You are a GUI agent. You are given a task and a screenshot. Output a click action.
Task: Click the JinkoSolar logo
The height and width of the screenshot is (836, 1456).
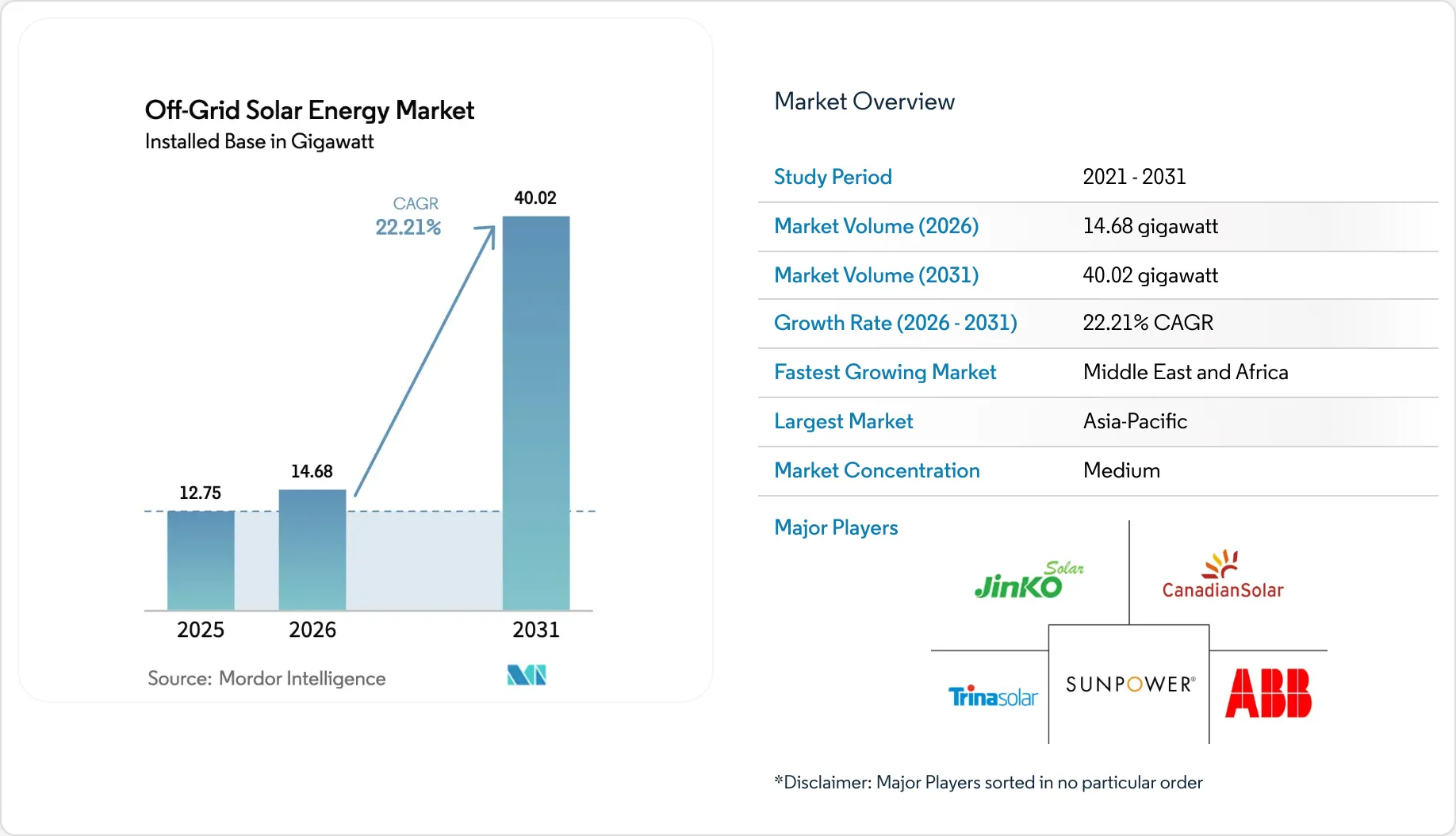pos(1029,580)
